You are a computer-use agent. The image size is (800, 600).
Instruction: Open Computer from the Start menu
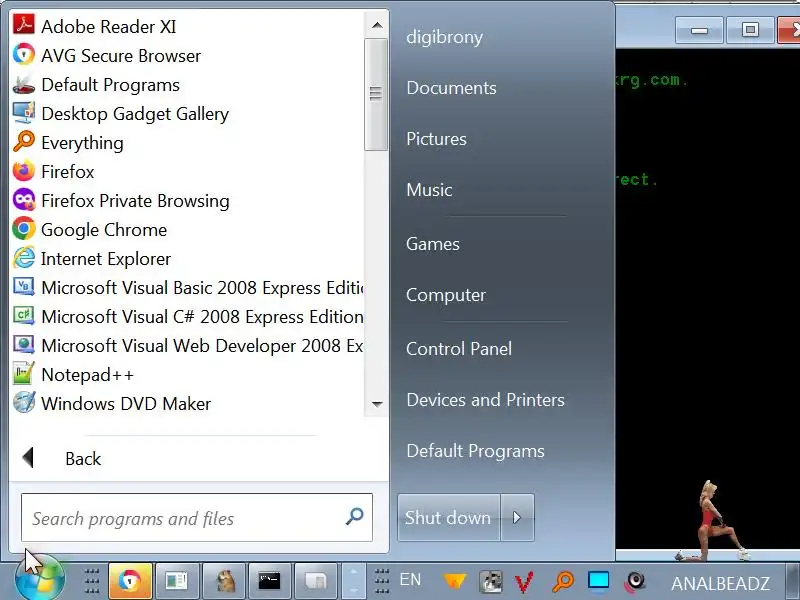[x=446, y=295]
